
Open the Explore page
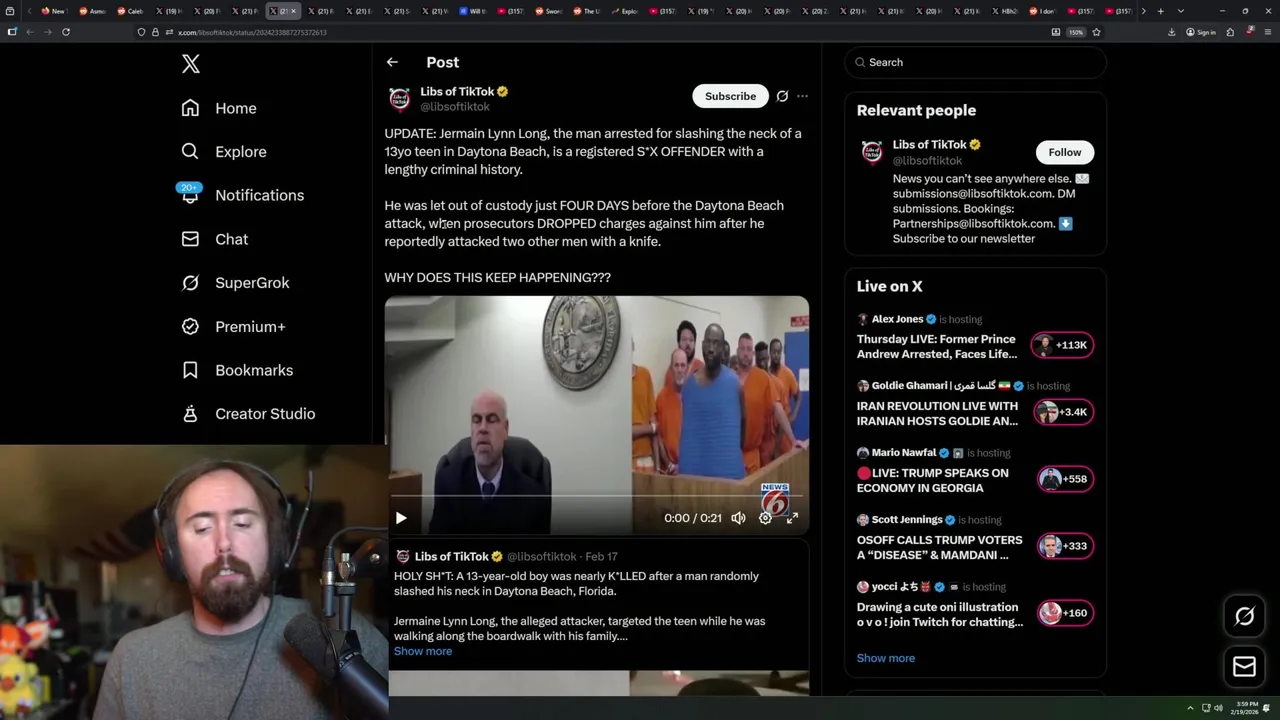point(224,152)
